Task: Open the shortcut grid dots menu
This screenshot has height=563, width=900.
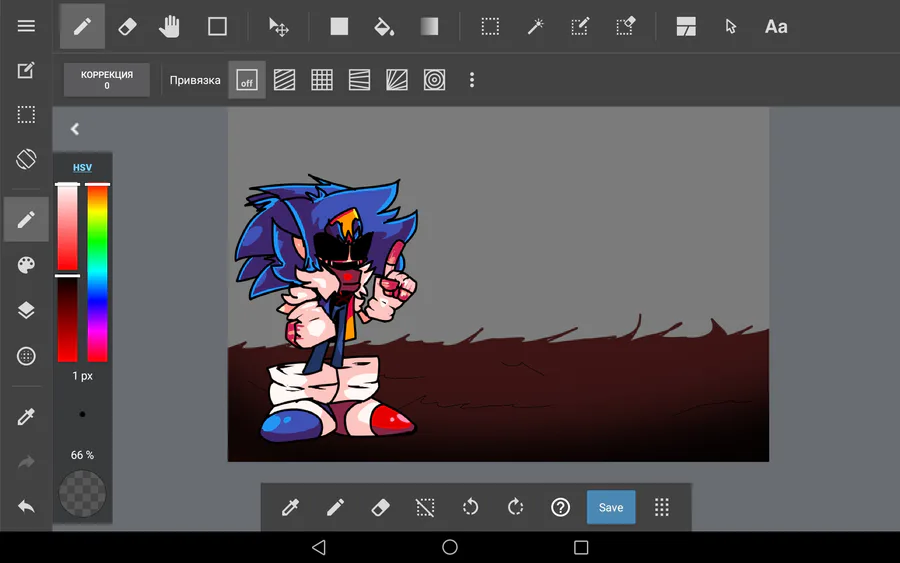Action: [x=662, y=507]
